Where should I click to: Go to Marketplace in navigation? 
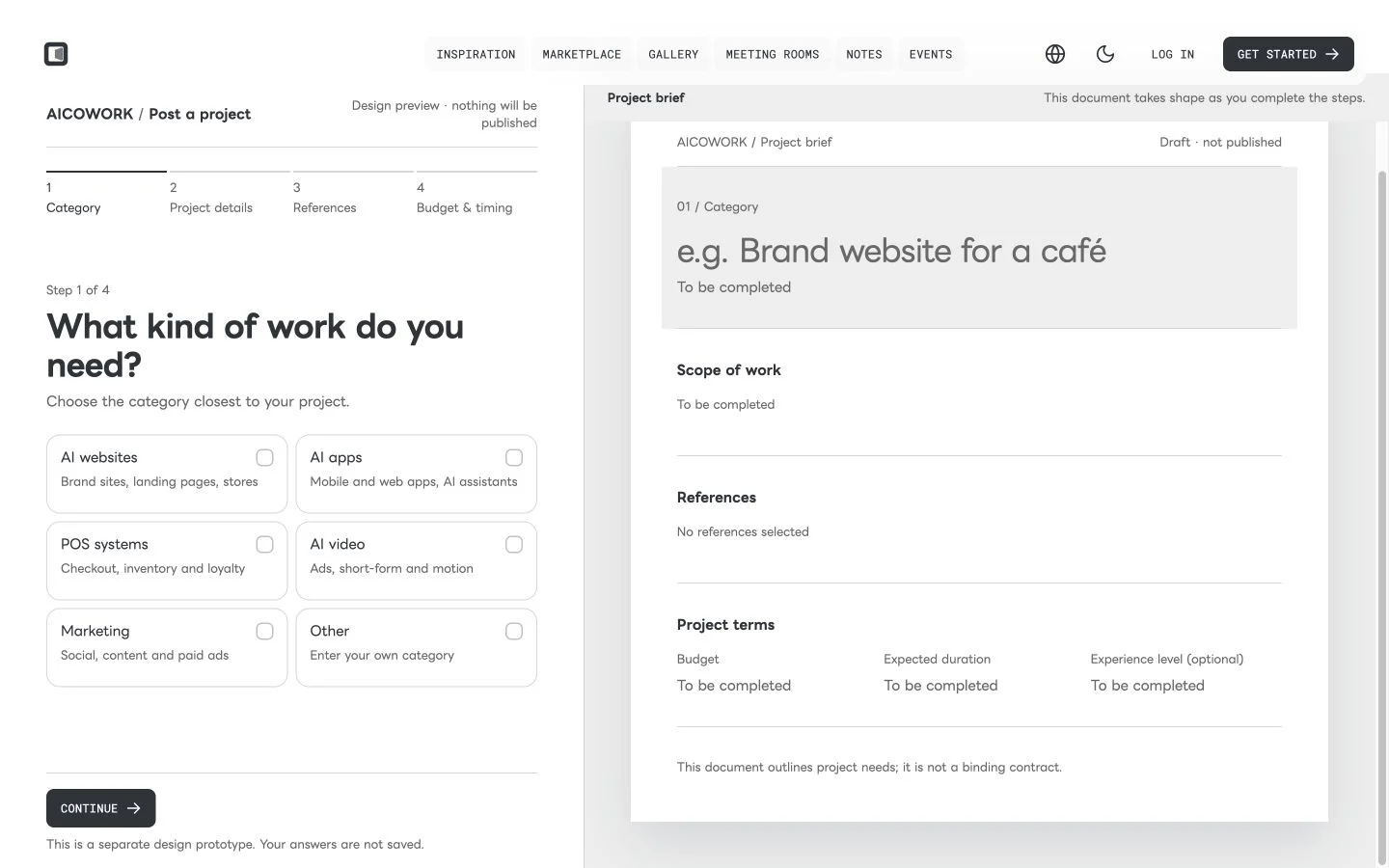[x=582, y=54]
